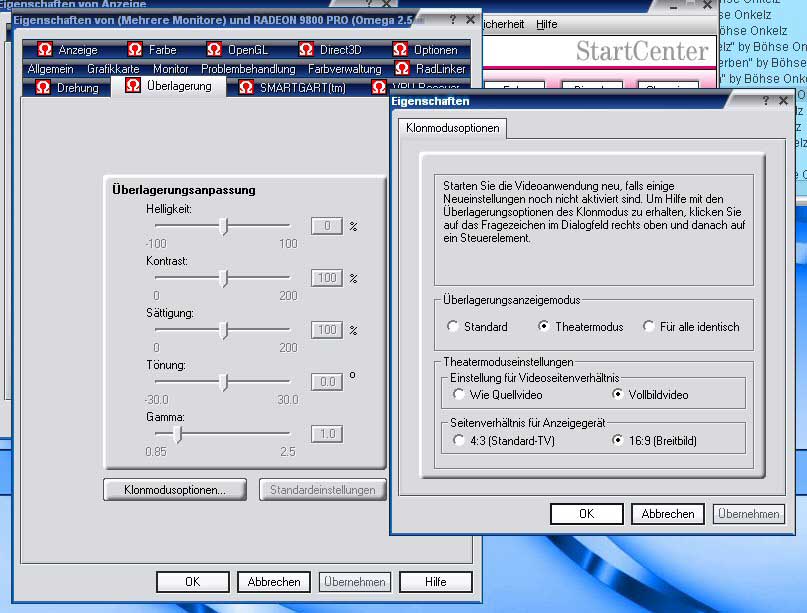Click Übernehmen in the RADEON properties window
The height and width of the screenshot is (613, 807).
[355, 582]
